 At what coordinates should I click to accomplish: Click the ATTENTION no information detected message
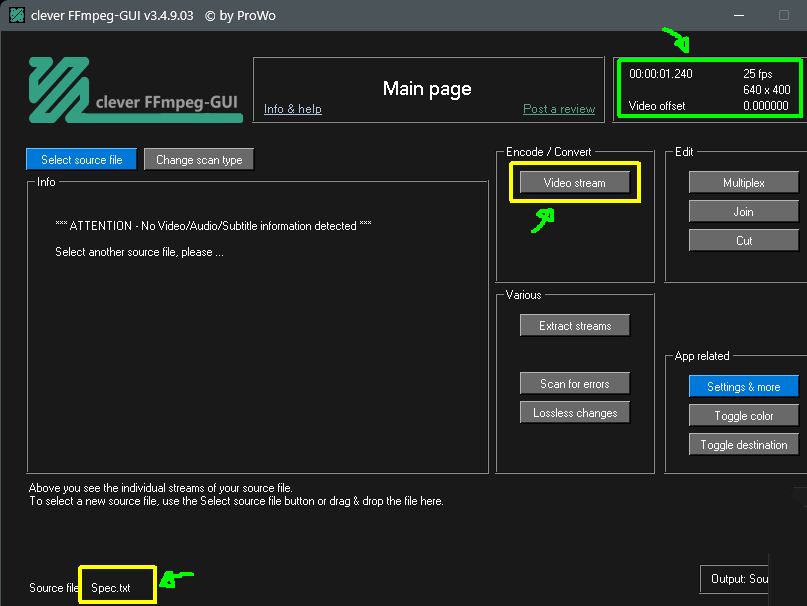[213, 226]
